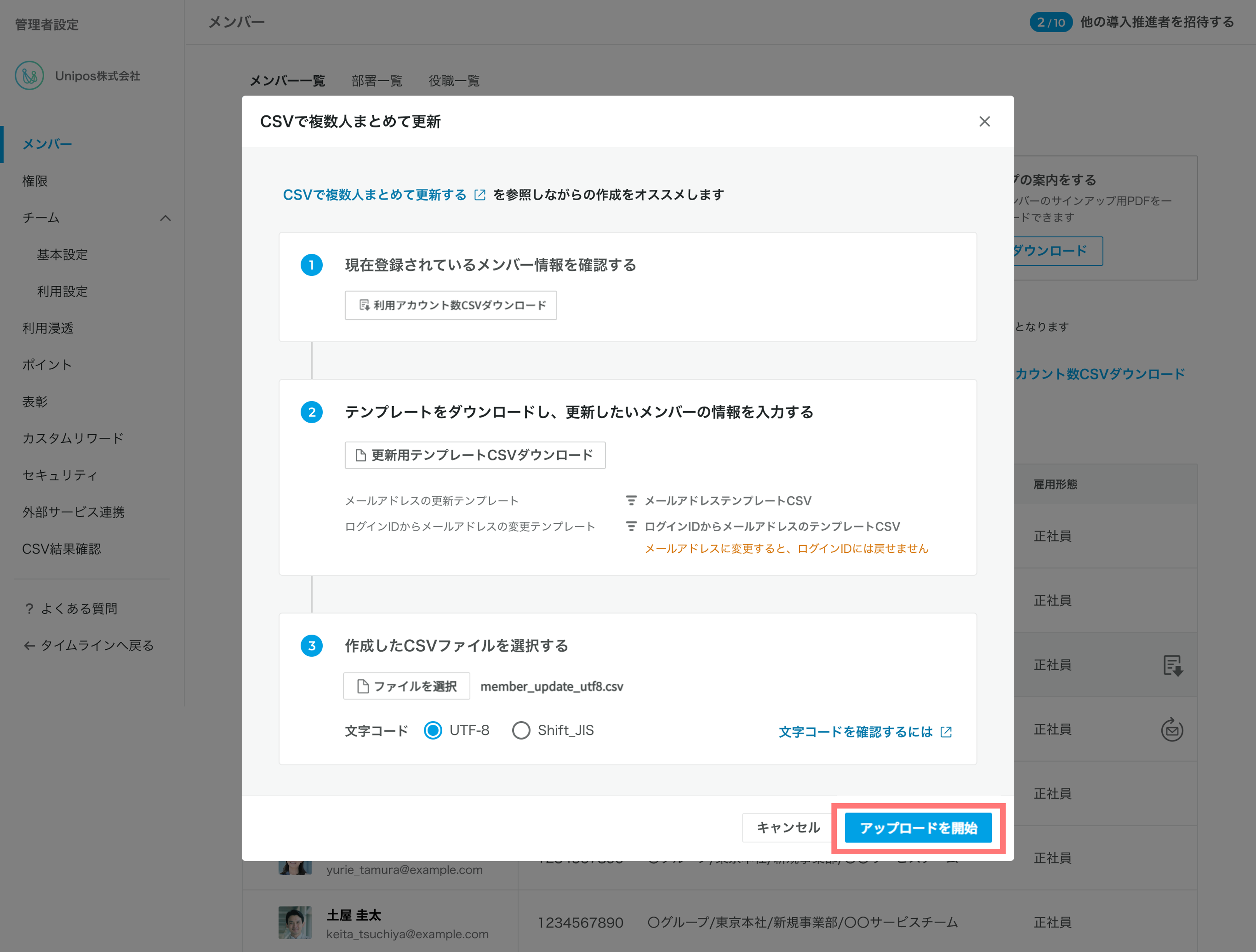
Task: Switch to the 役職一覧 tab
Action: [454, 81]
